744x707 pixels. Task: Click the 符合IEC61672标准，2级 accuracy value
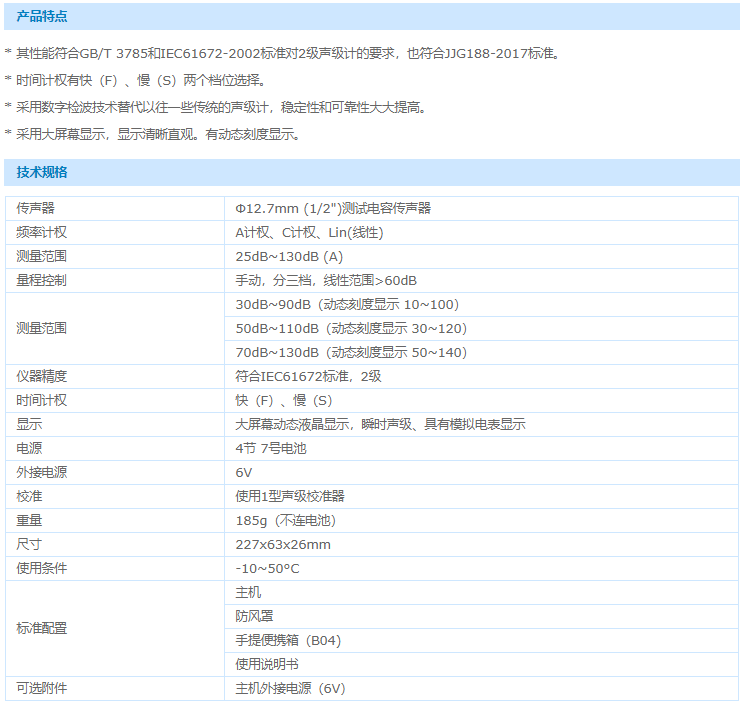(x=308, y=376)
